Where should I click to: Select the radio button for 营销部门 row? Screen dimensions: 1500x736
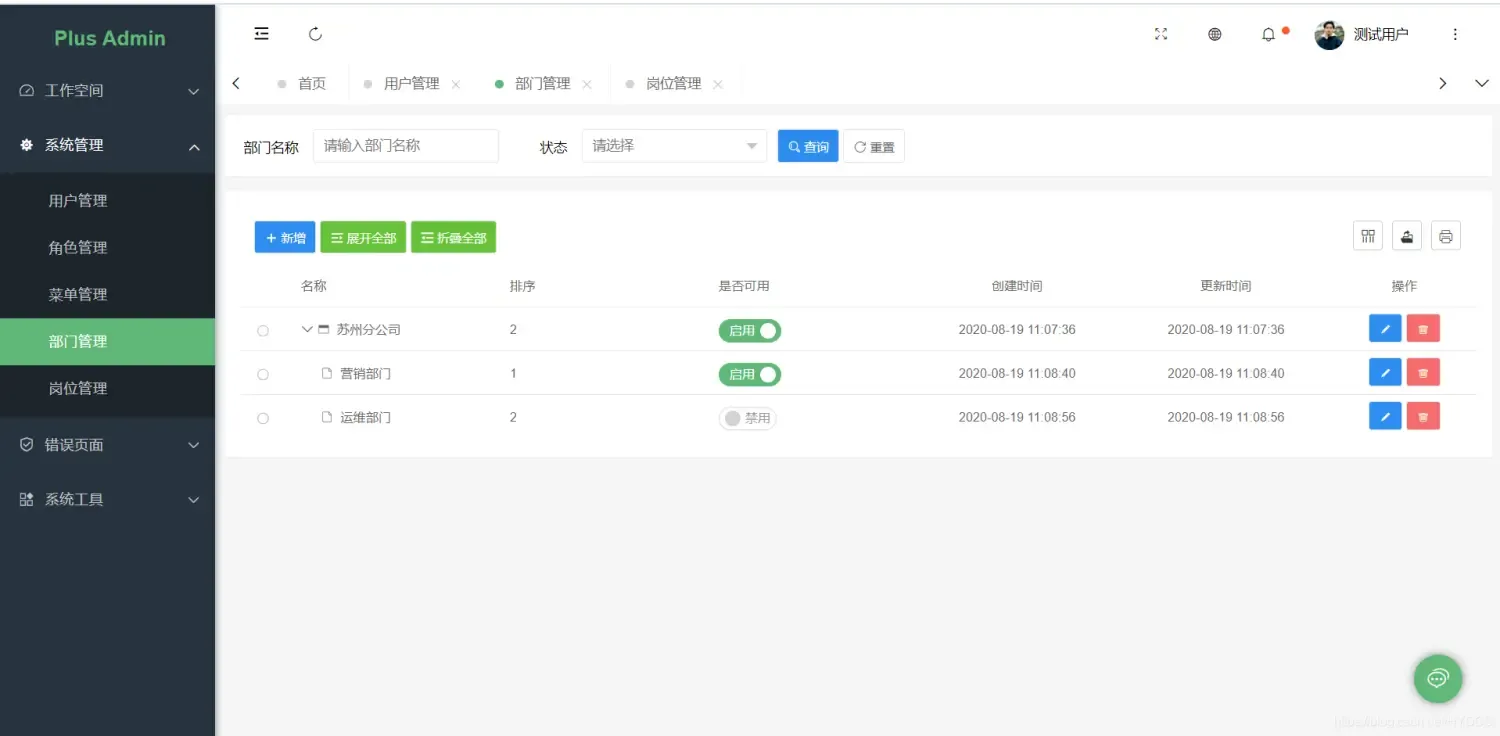coord(262,373)
